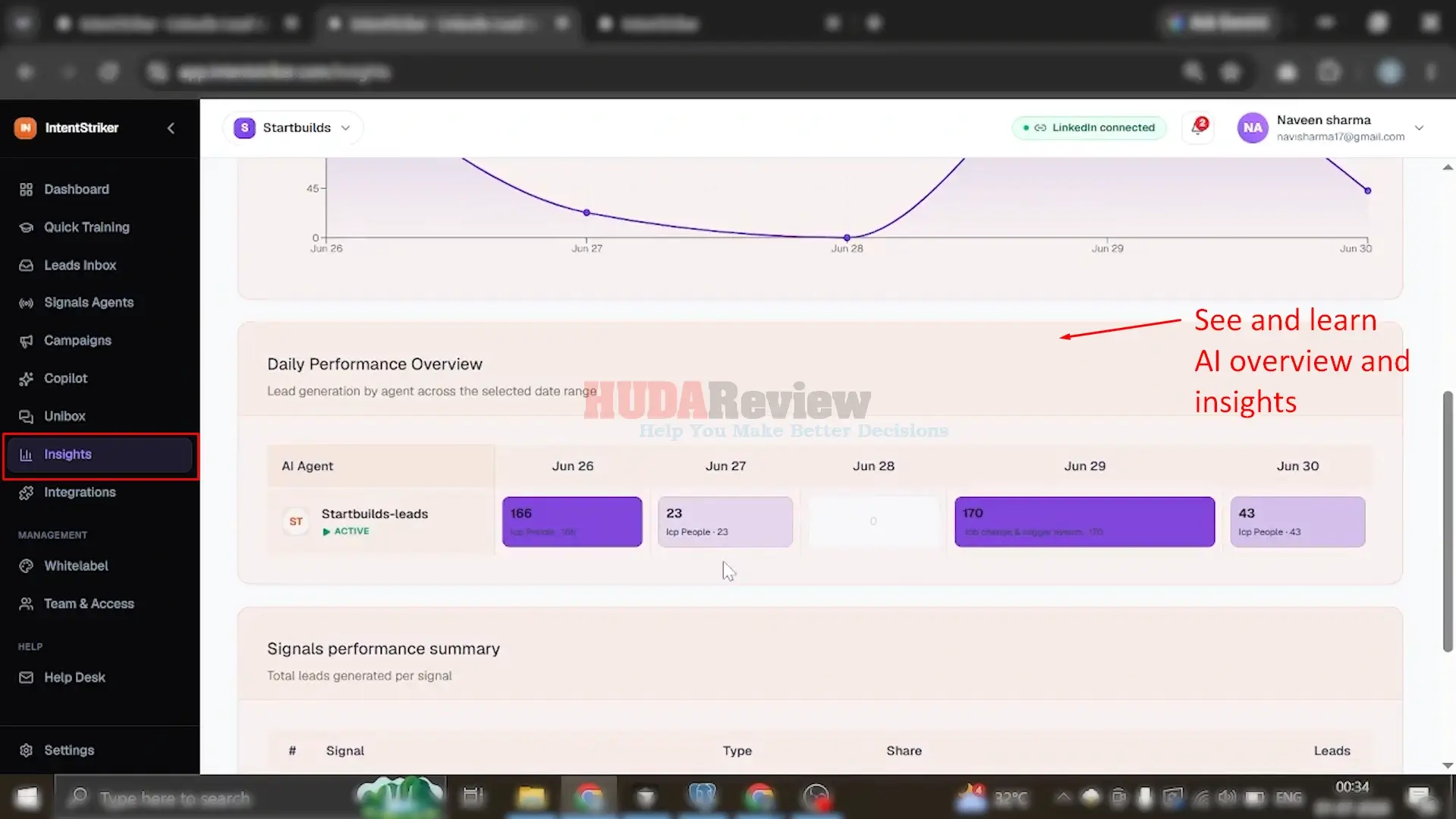
Task: Click the Help Desk envelope icon
Action: point(26,677)
